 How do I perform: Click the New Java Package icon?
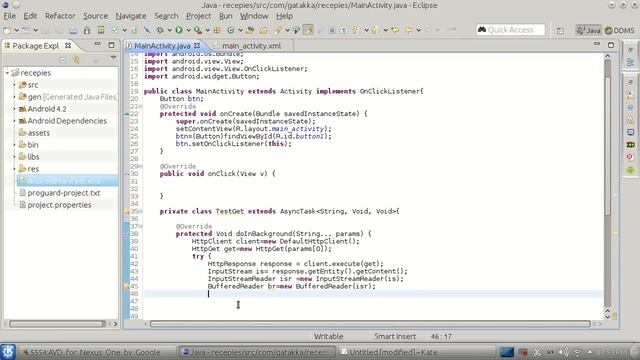pos(217,30)
